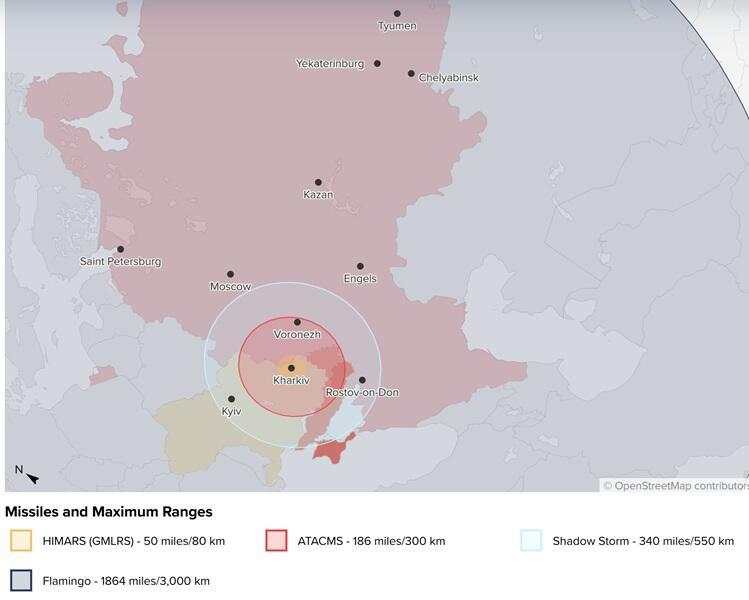Click the Yekaterinburg city marker dot
The image size is (749, 600).
click(377, 63)
